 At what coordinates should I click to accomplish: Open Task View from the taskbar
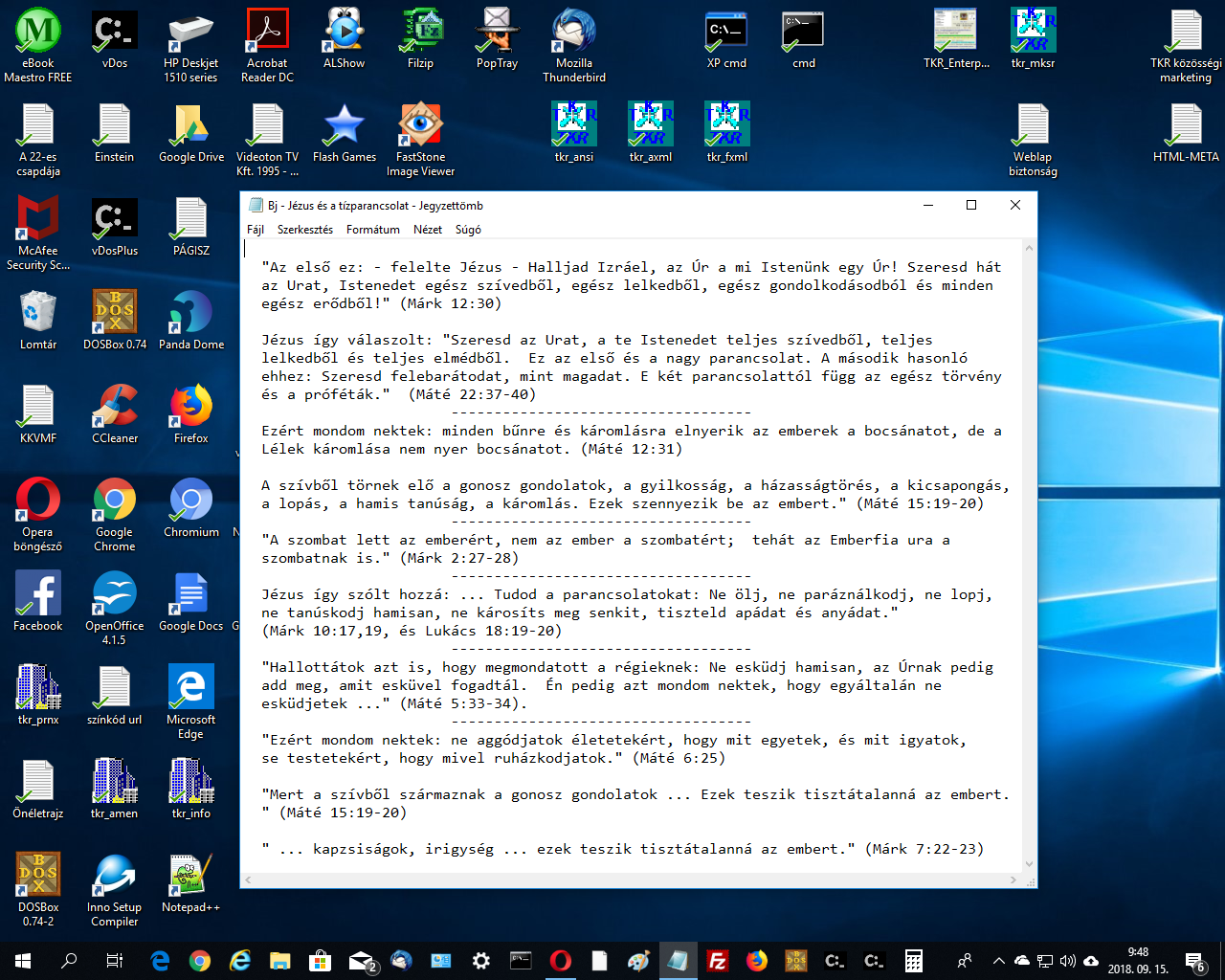[x=114, y=961]
